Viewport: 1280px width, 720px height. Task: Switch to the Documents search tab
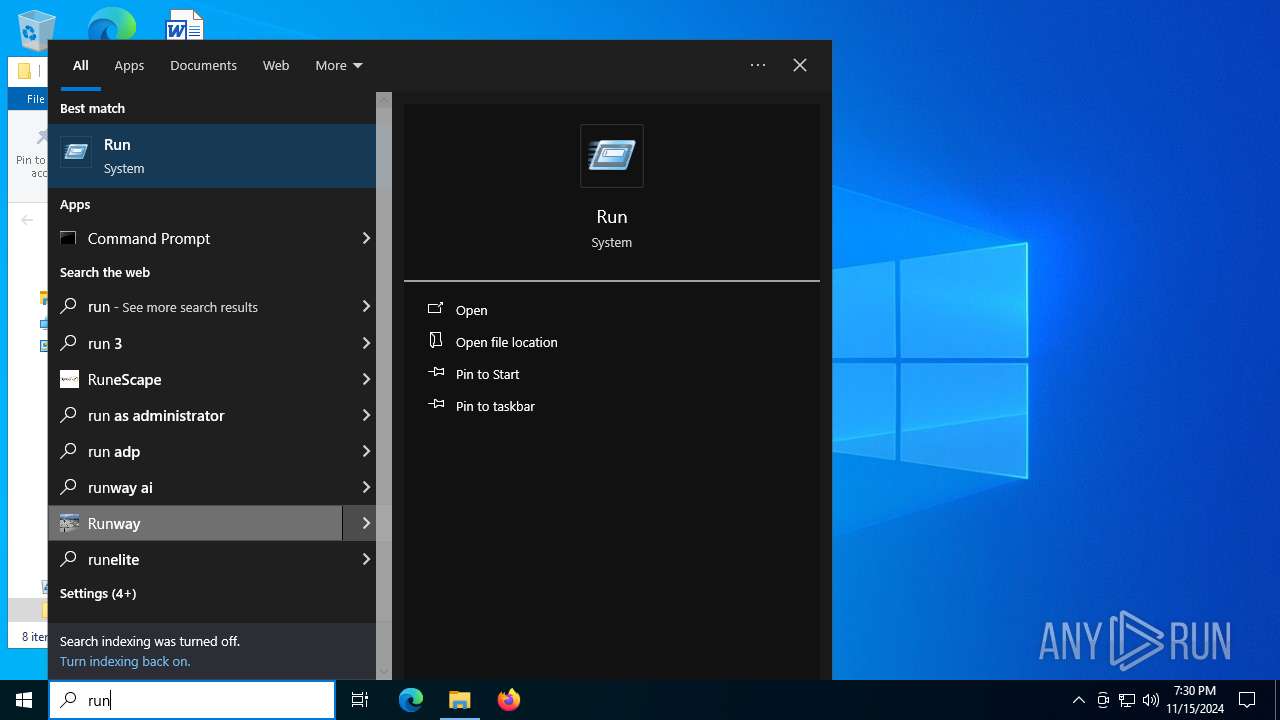tap(203, 65)
